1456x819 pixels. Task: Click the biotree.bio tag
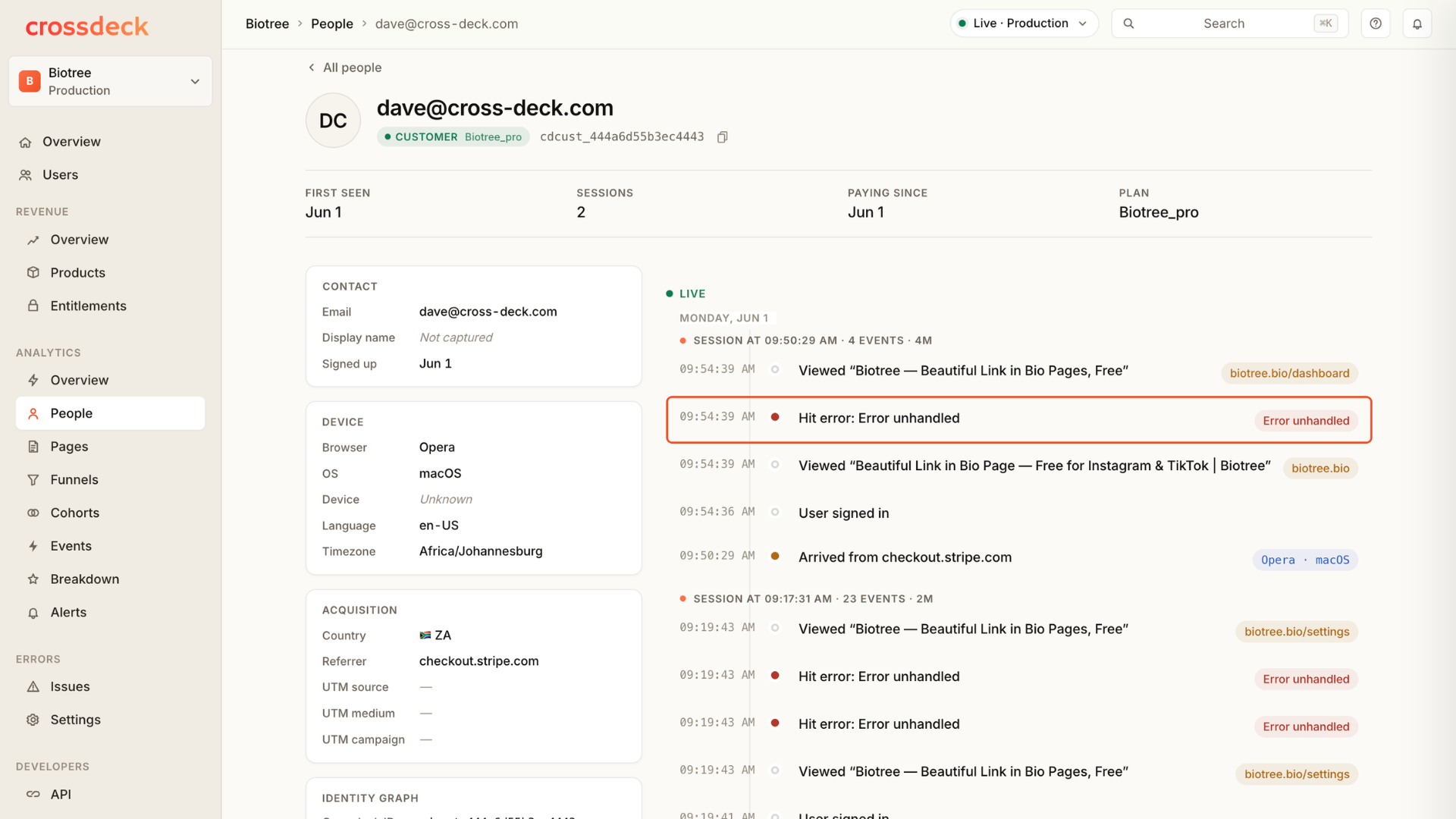pyautogui.click(x=1320, y=469)
